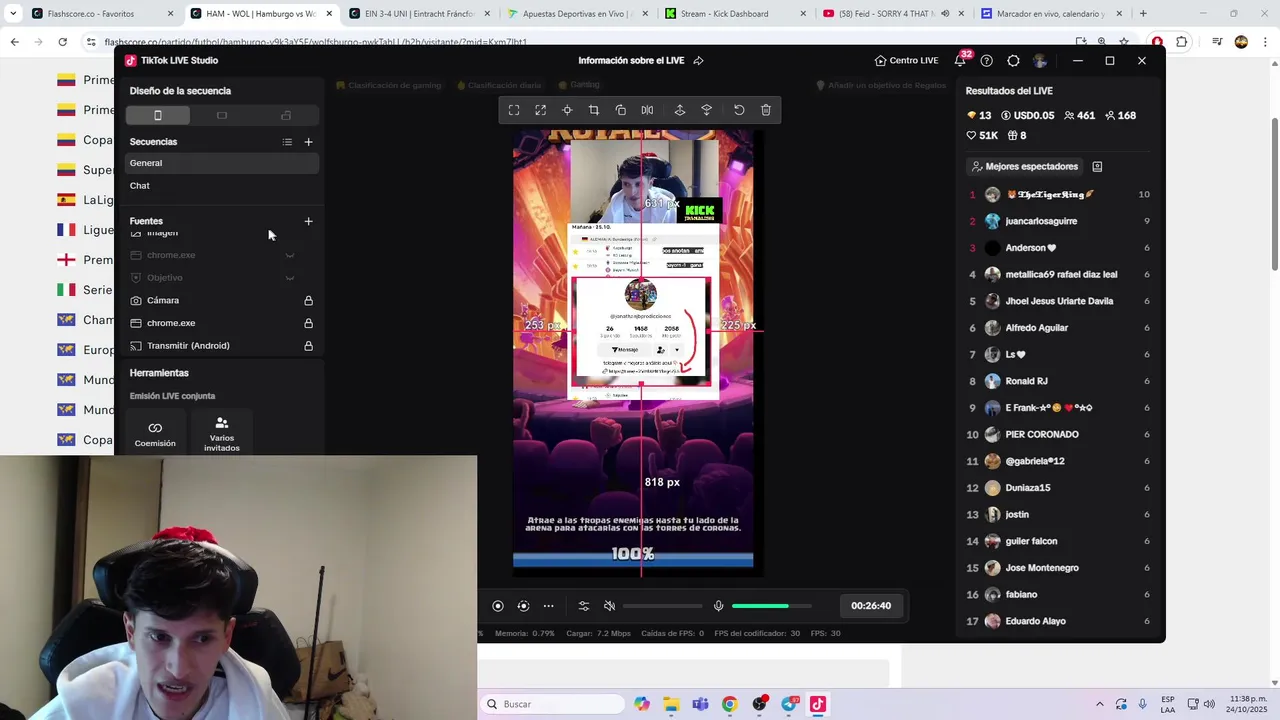Image resolution: width=1280 pixels, height=720 pixels.
Task: Switch to Apuestas Deportivas en Vivo tab
Action: pyautogui.click(x=580, y=14)
